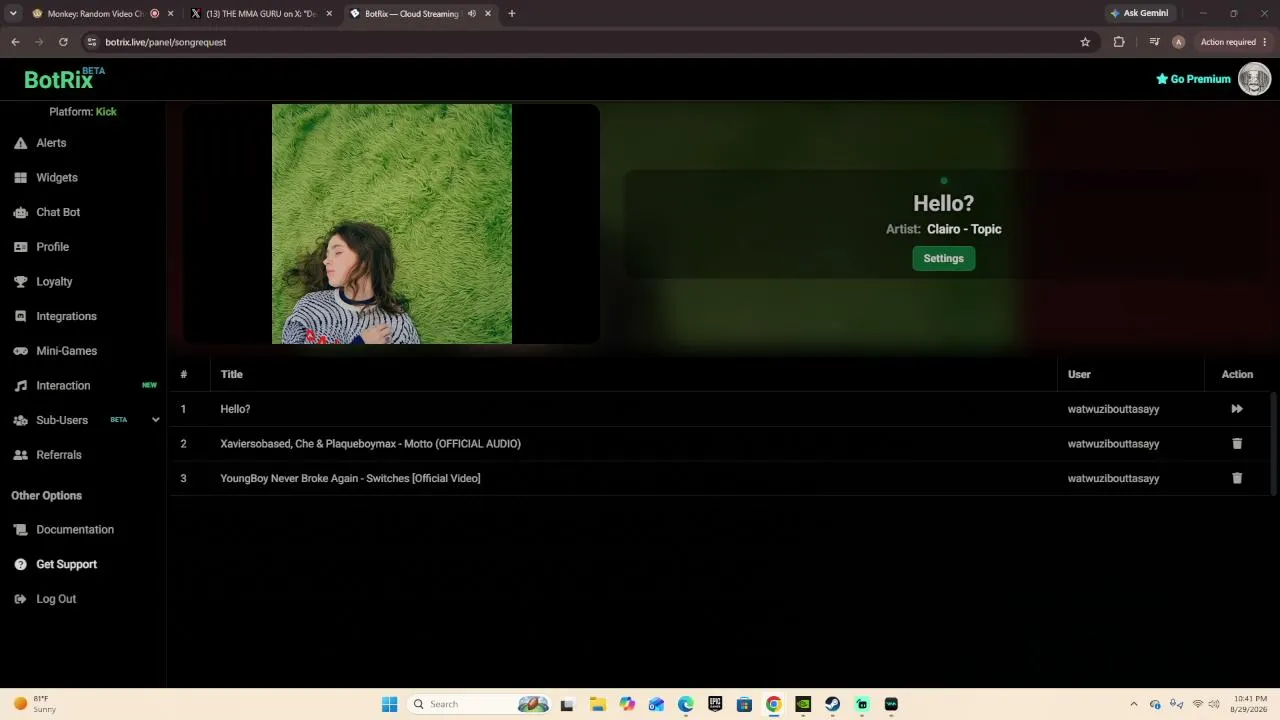Skip the currently playing song Hello?
The image size is (1280, 720).
(1237, 409)
